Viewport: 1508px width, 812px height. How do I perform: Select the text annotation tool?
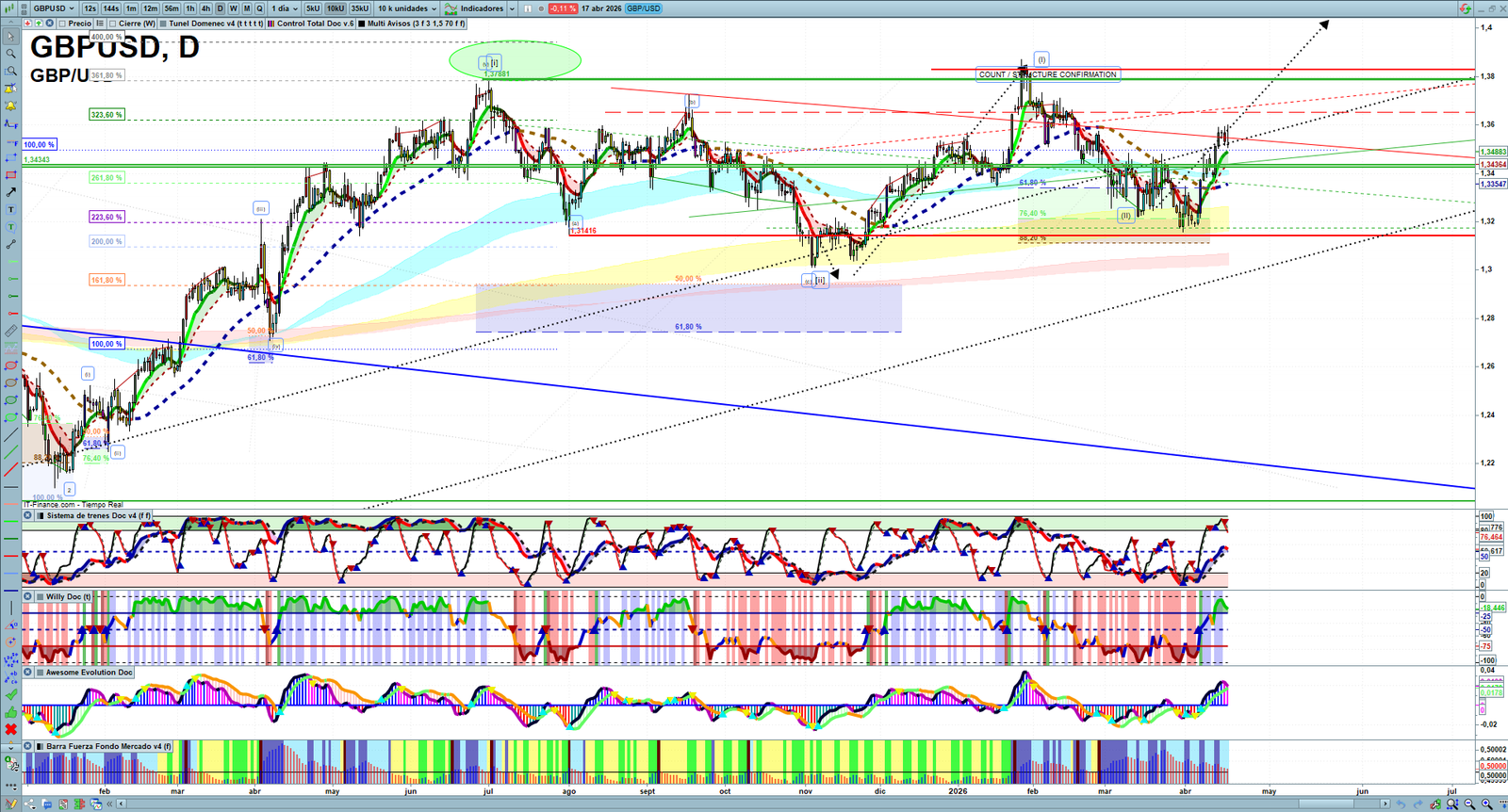(10, 210)
